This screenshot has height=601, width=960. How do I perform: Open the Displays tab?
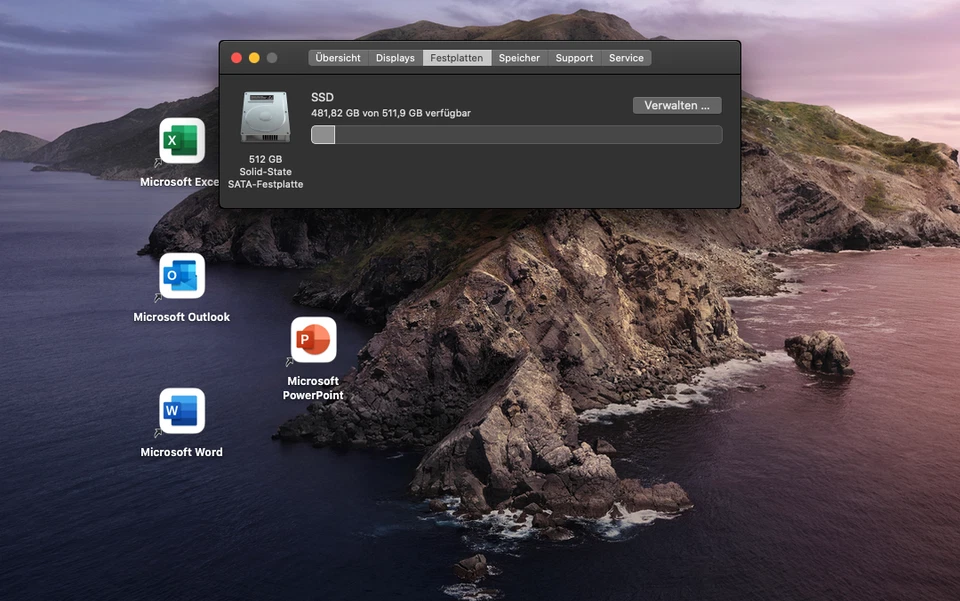[x=395, y=58]
